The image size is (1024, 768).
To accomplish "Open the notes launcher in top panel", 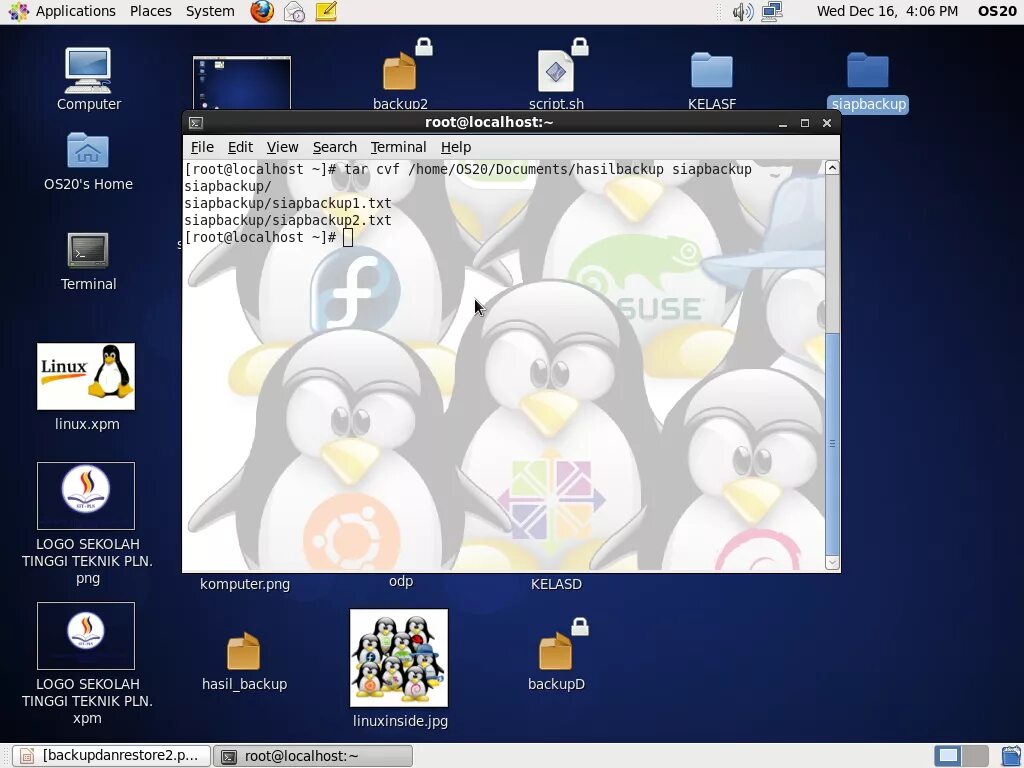I will (x=326, y=11).
